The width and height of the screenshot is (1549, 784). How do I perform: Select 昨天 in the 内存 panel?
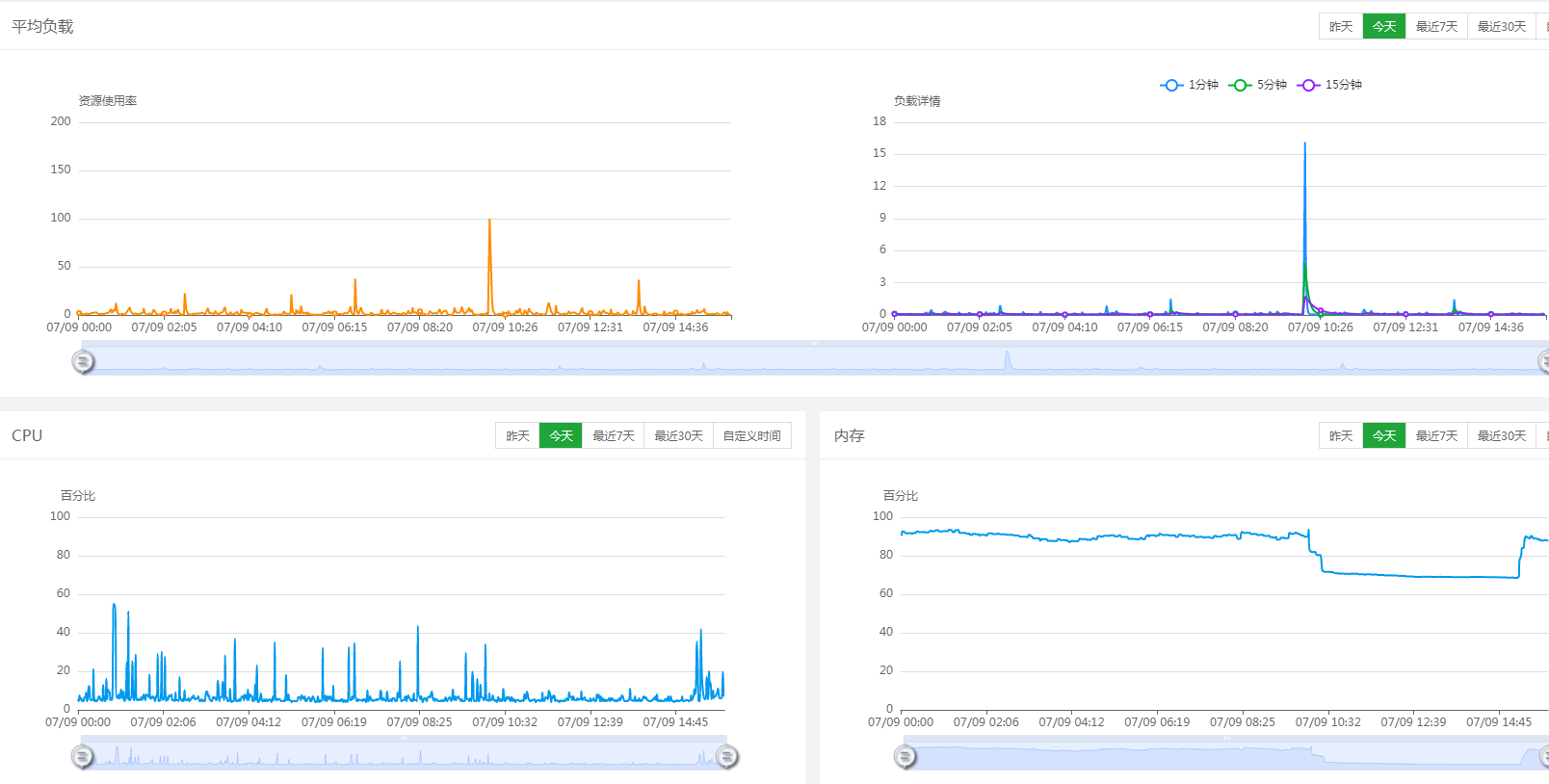(1341, 436)
